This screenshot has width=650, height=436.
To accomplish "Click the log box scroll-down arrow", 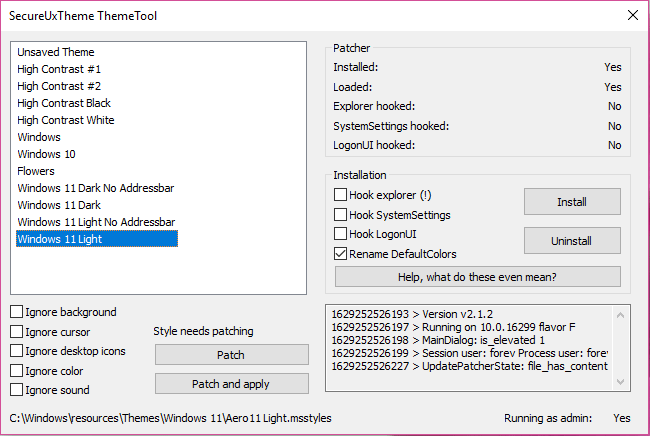I will (620, 382).
